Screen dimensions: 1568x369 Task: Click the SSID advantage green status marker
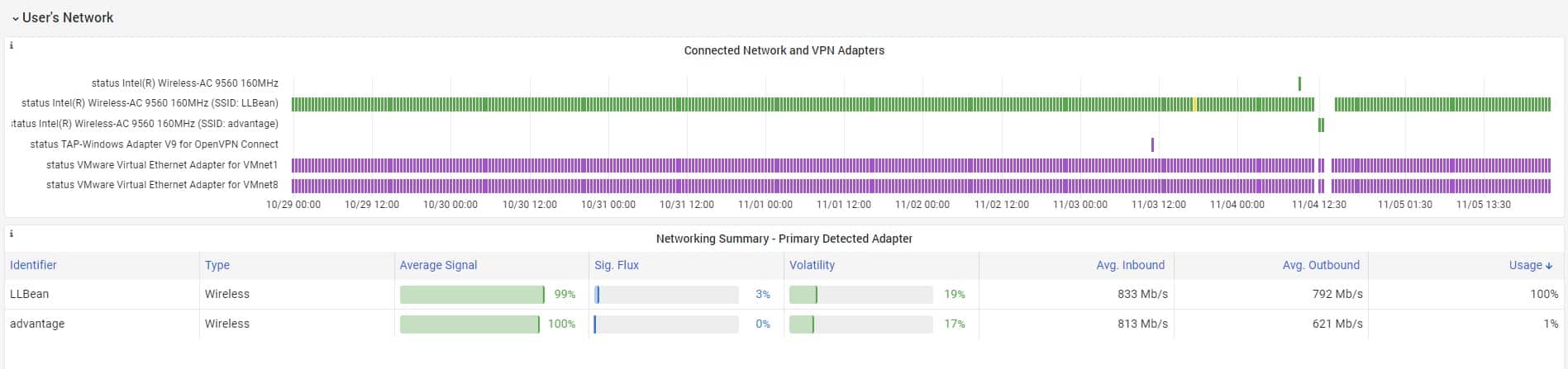(1321, 125)
